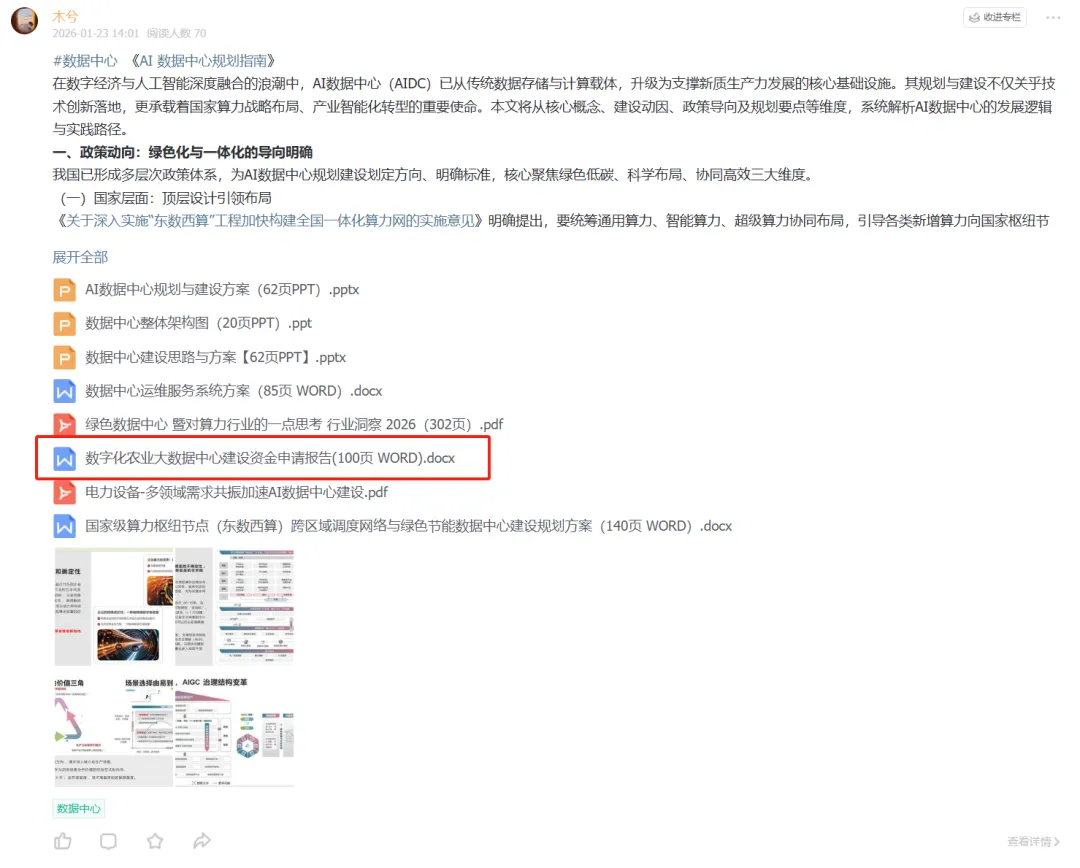Expand full post with 展开全部
1080x868 pixels.
click(x=81, y=257)
